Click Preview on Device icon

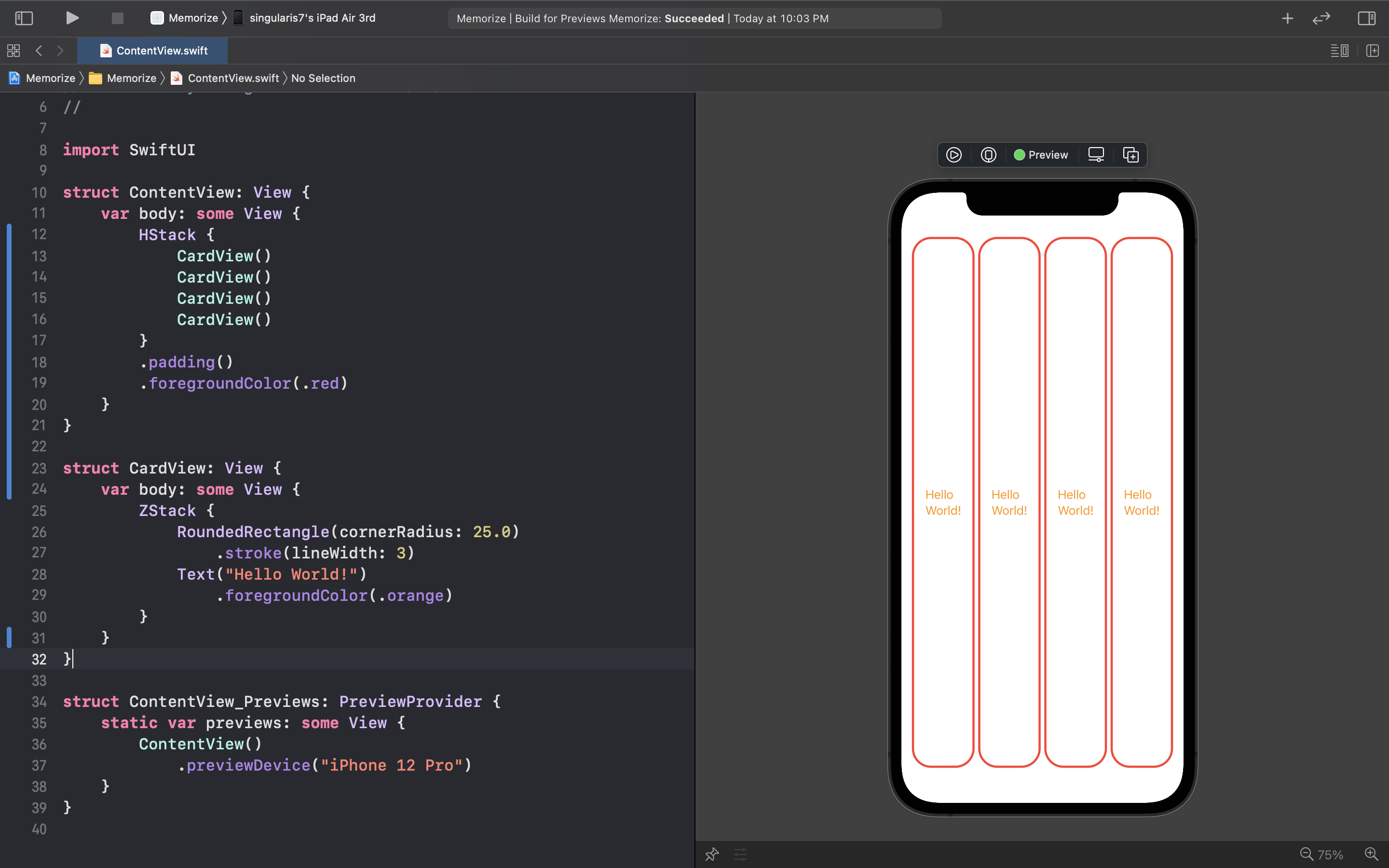point(988,155)
